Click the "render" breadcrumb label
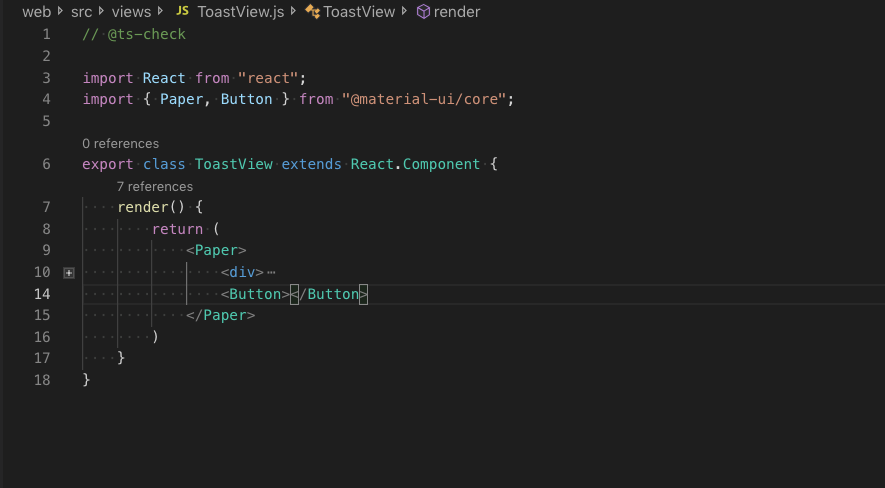Image resolution: width=885 pixels, height=488 pixels. (457, 12)
